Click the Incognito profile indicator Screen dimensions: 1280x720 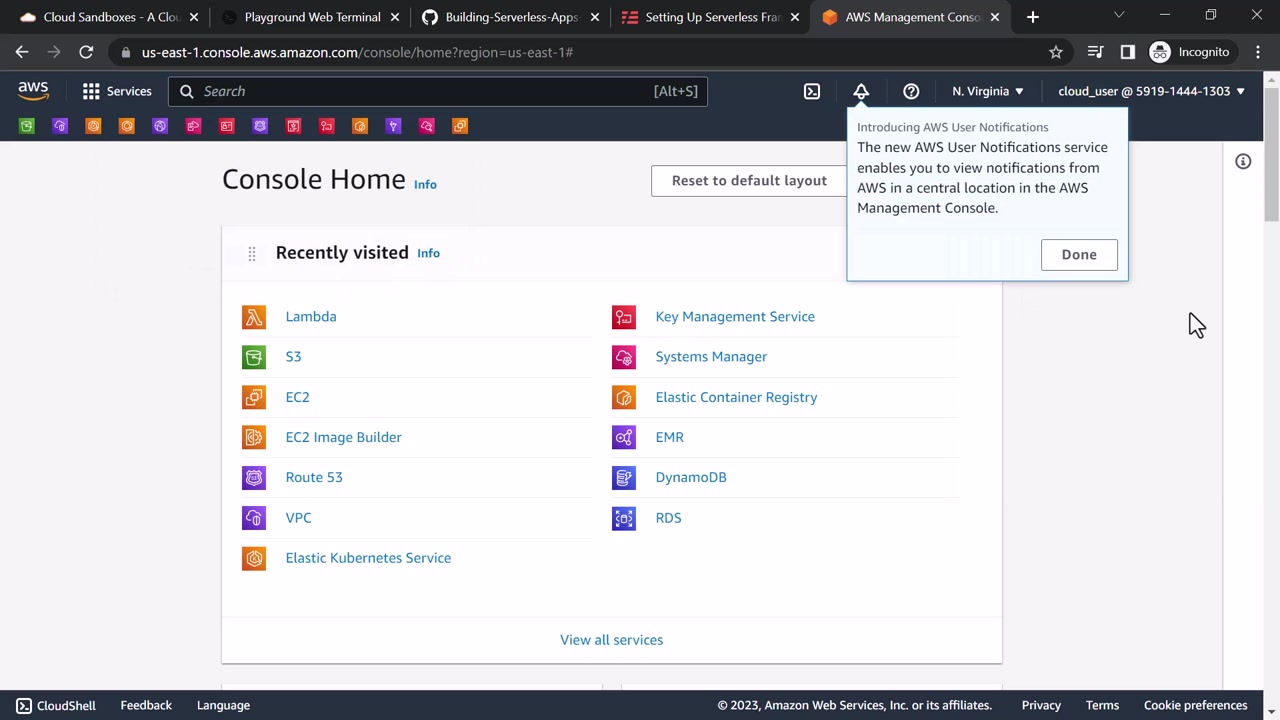coord(1190,52)
